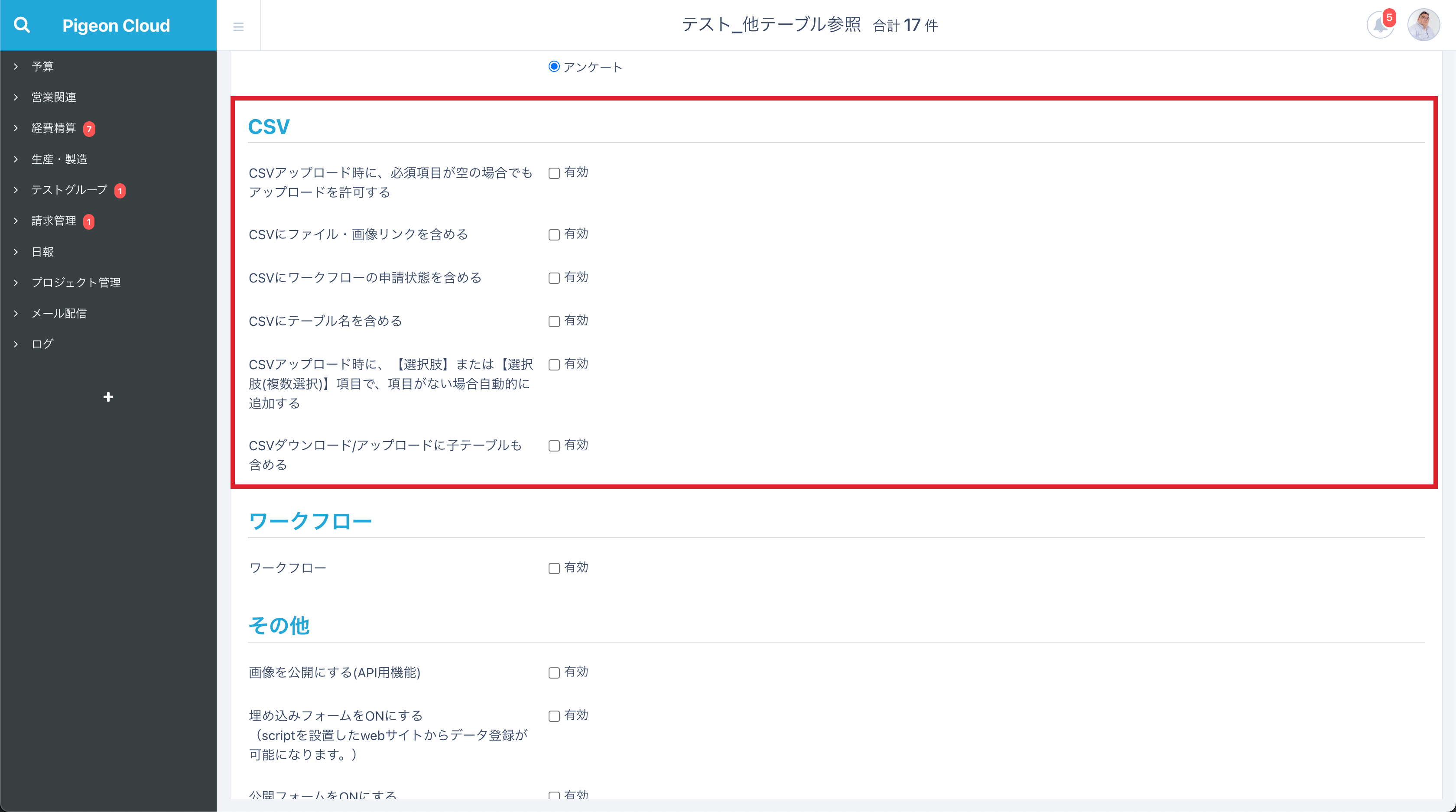The height and width of the screenshot is (812, 1456).
Task: Click the search magnifier icon
Action: tap(22, 25)
